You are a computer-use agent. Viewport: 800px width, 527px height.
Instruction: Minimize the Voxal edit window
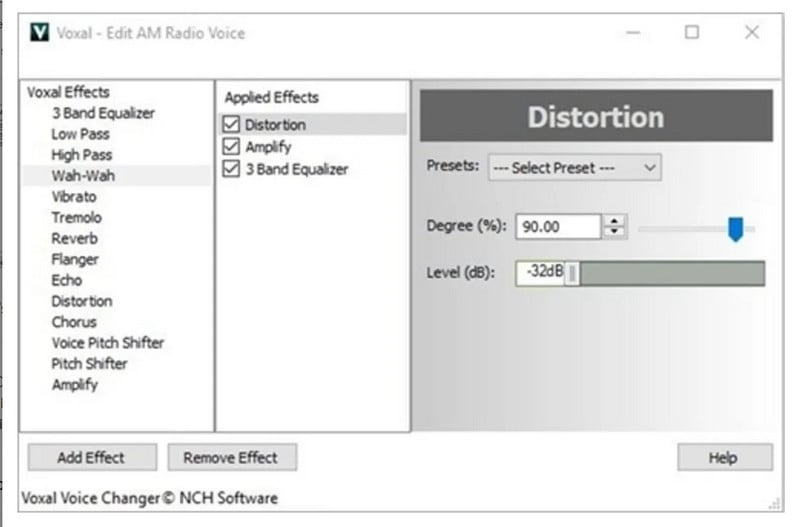pos(633,33)
